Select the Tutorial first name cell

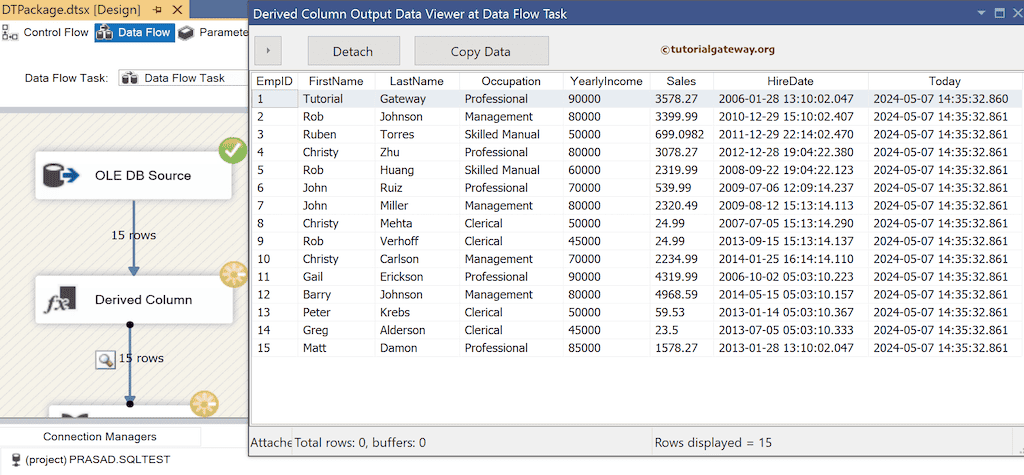tap(336, 99)
